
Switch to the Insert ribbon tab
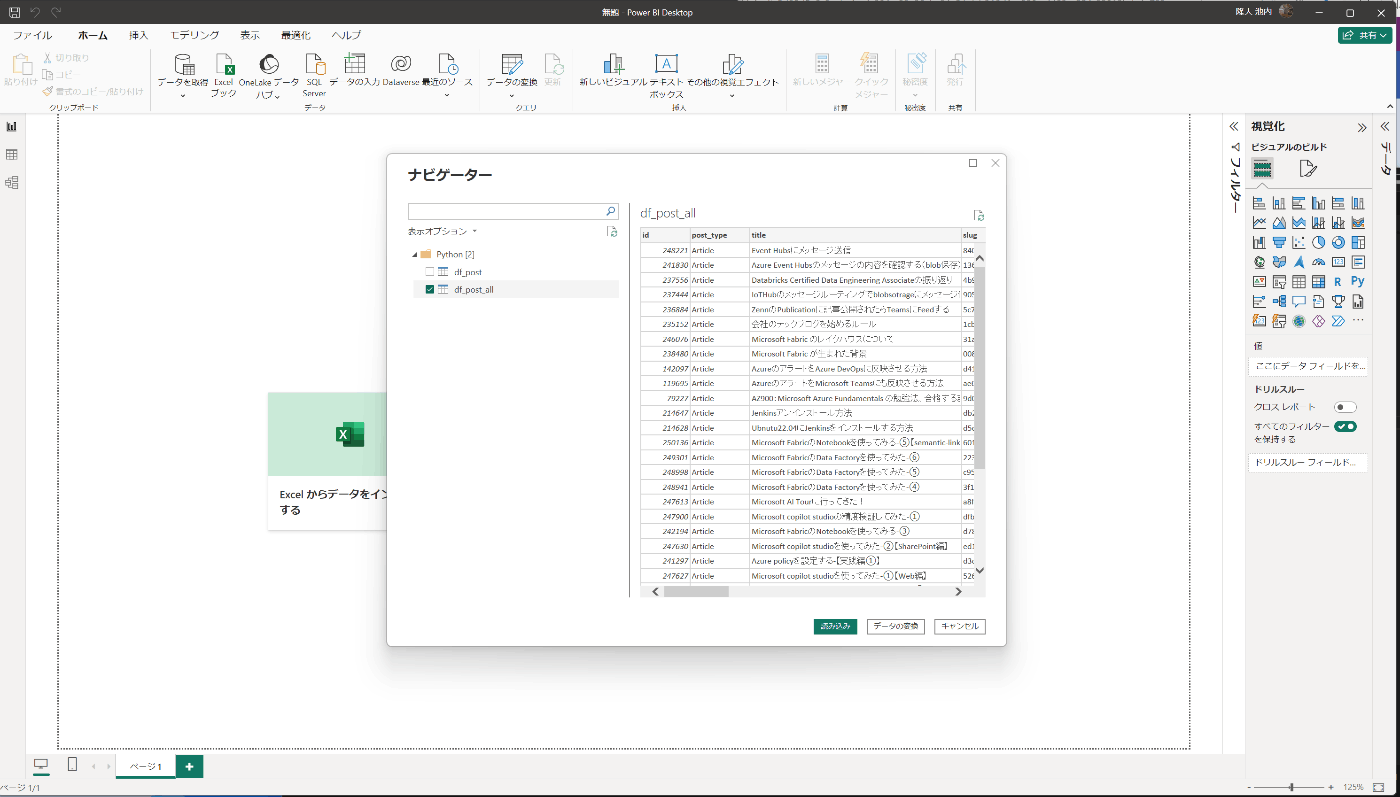tap(139, 35)
